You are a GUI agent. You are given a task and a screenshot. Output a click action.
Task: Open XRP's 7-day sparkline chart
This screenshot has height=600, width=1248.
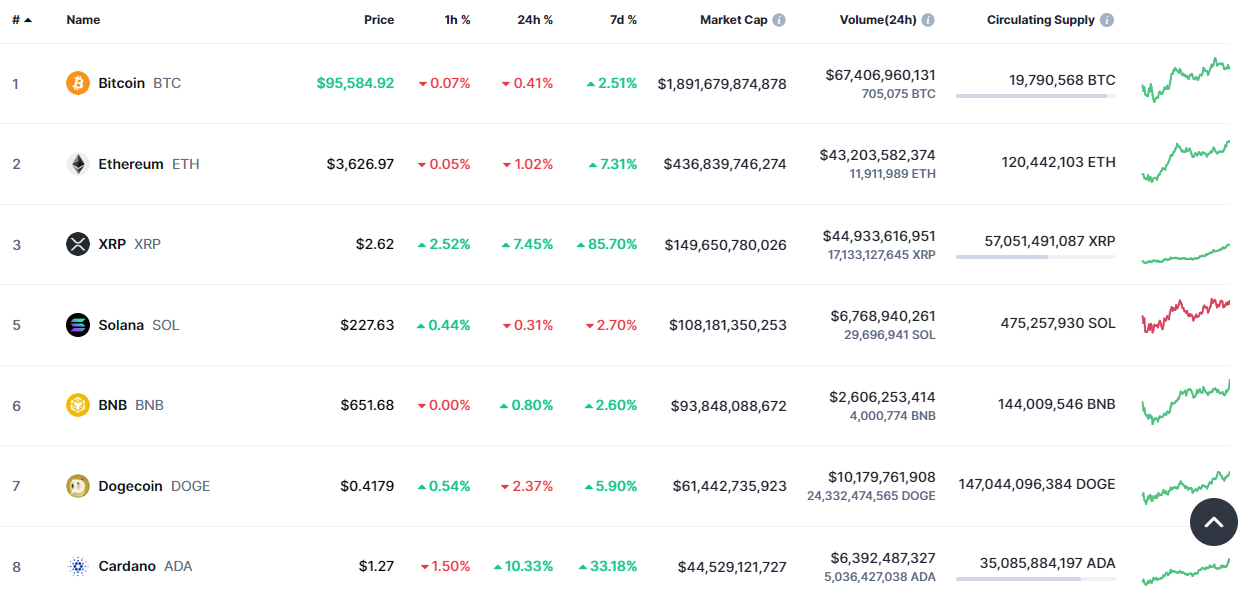[x=1185, y=253]
